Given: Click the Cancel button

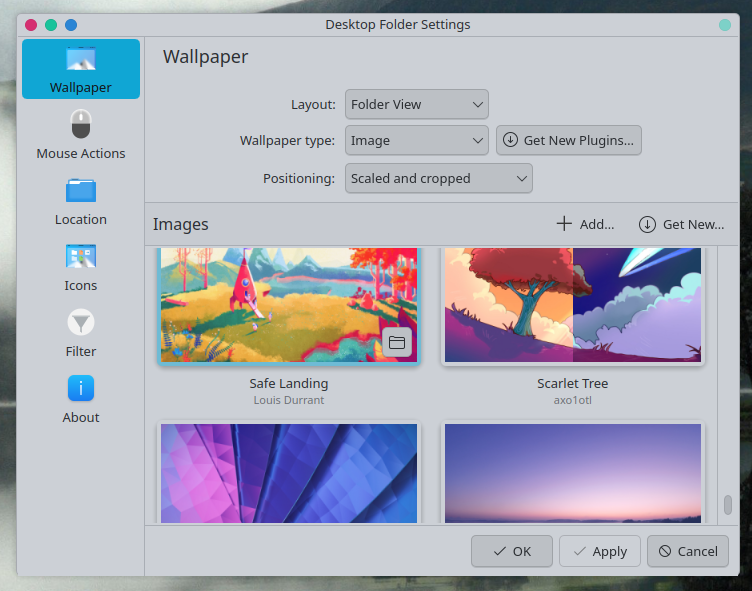Looking at the screenshot, I should (x=688, y=551).
